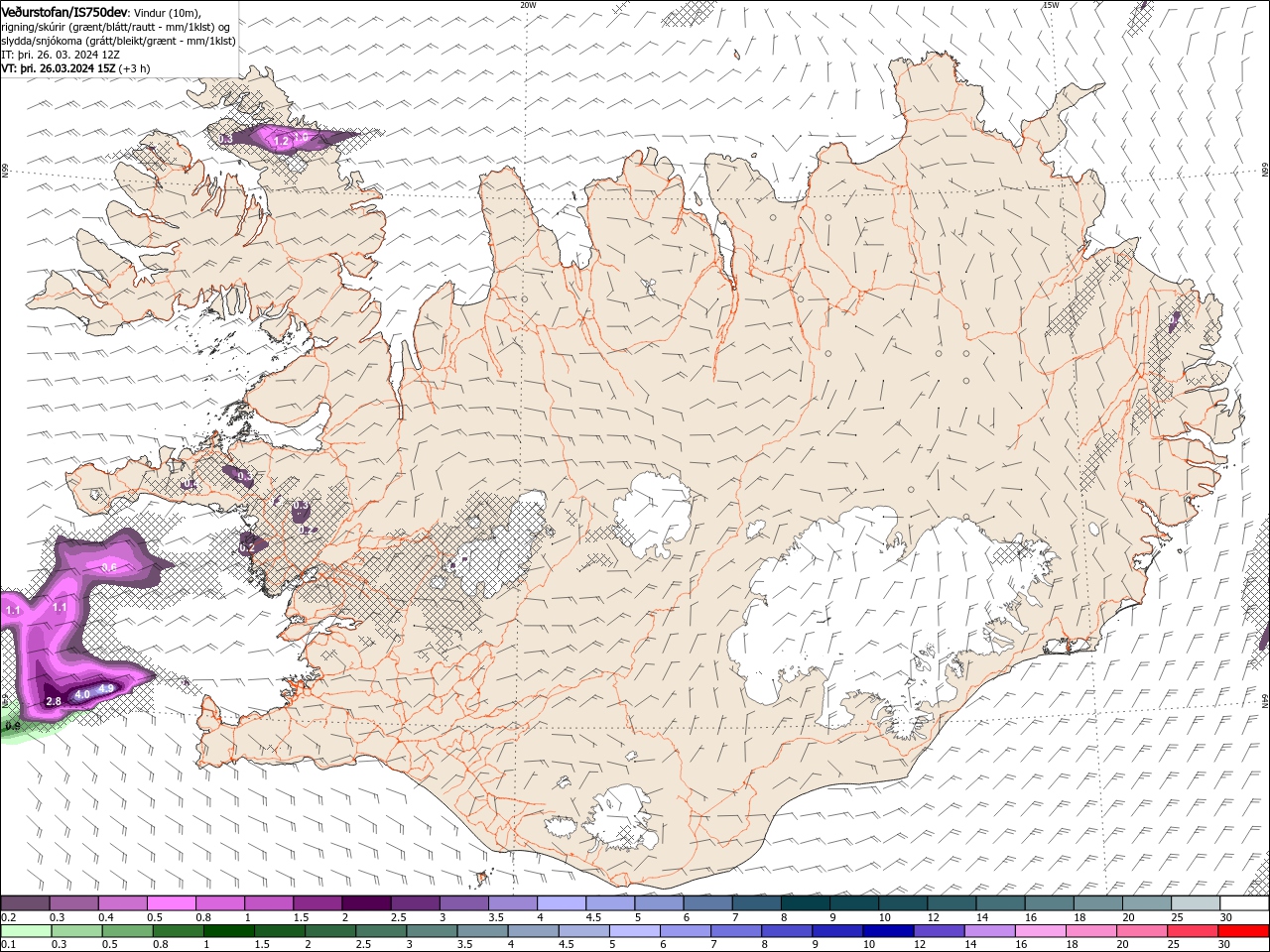
Task: Select the bright red swatch at 30 on lower scale
Action: click(1243, 931)
